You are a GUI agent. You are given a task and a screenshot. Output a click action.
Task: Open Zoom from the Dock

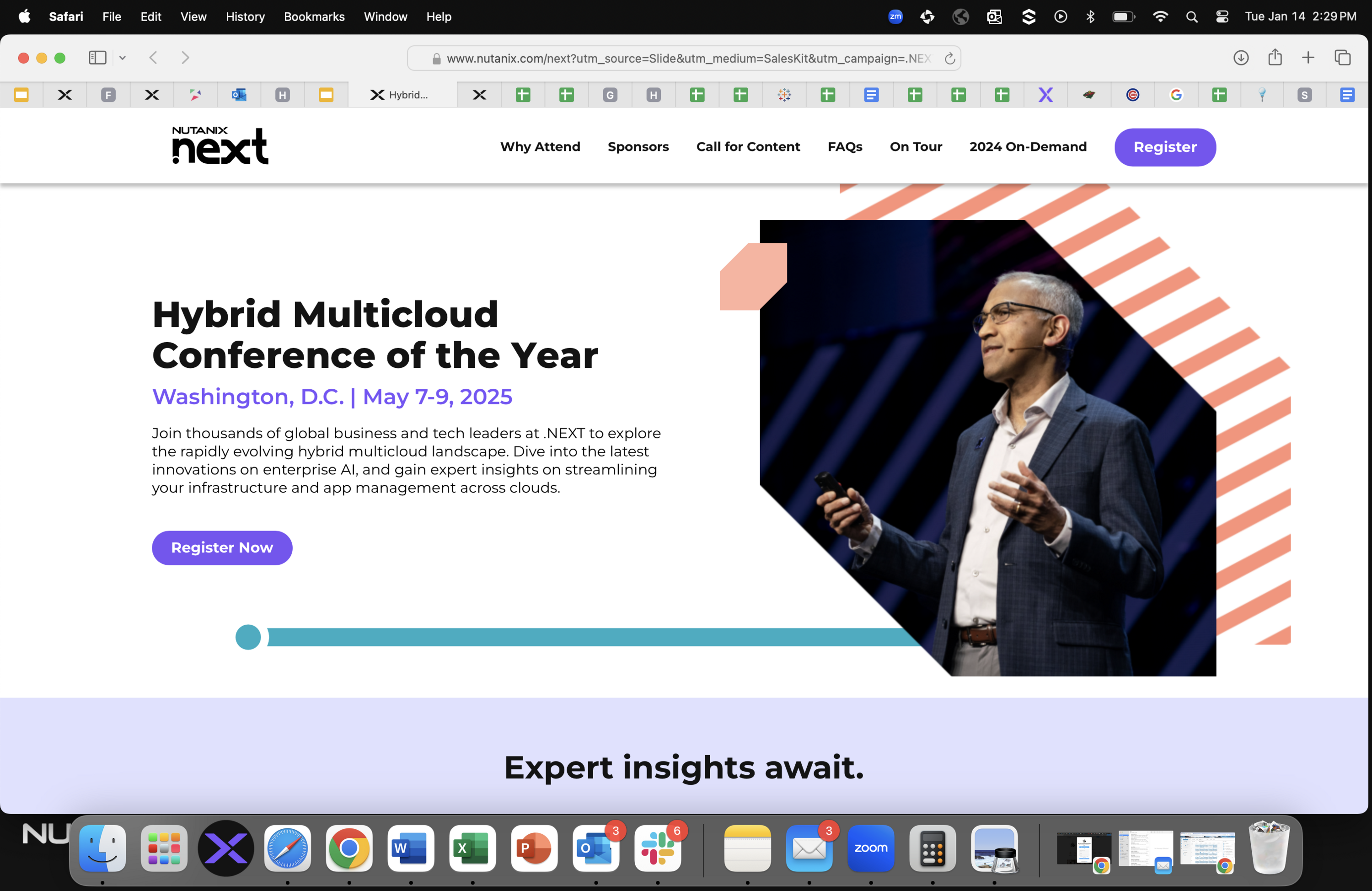[x=871, y=848]
